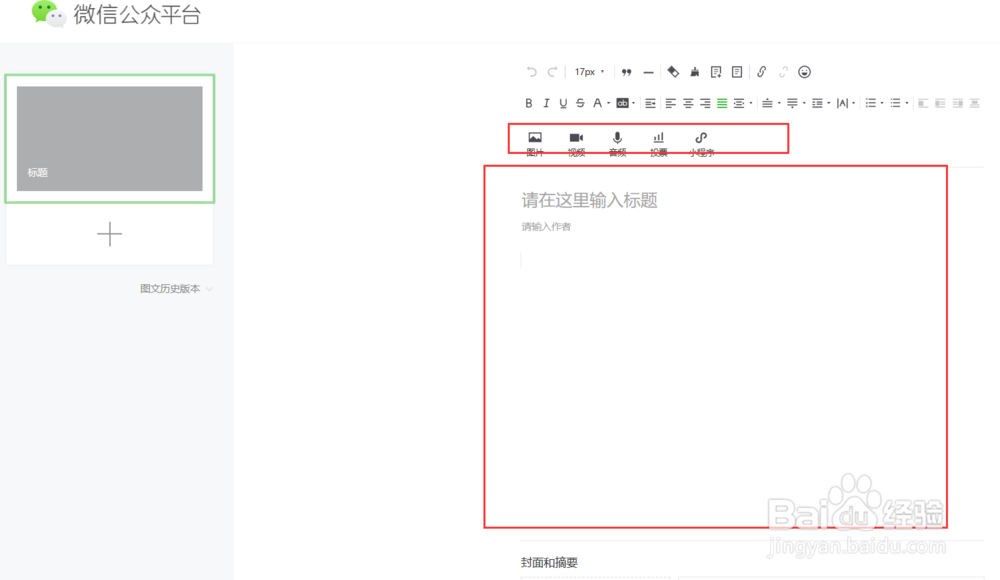1000x580 pixels.
Task: Open the emoji picker
Action: [x=802, y=71]
